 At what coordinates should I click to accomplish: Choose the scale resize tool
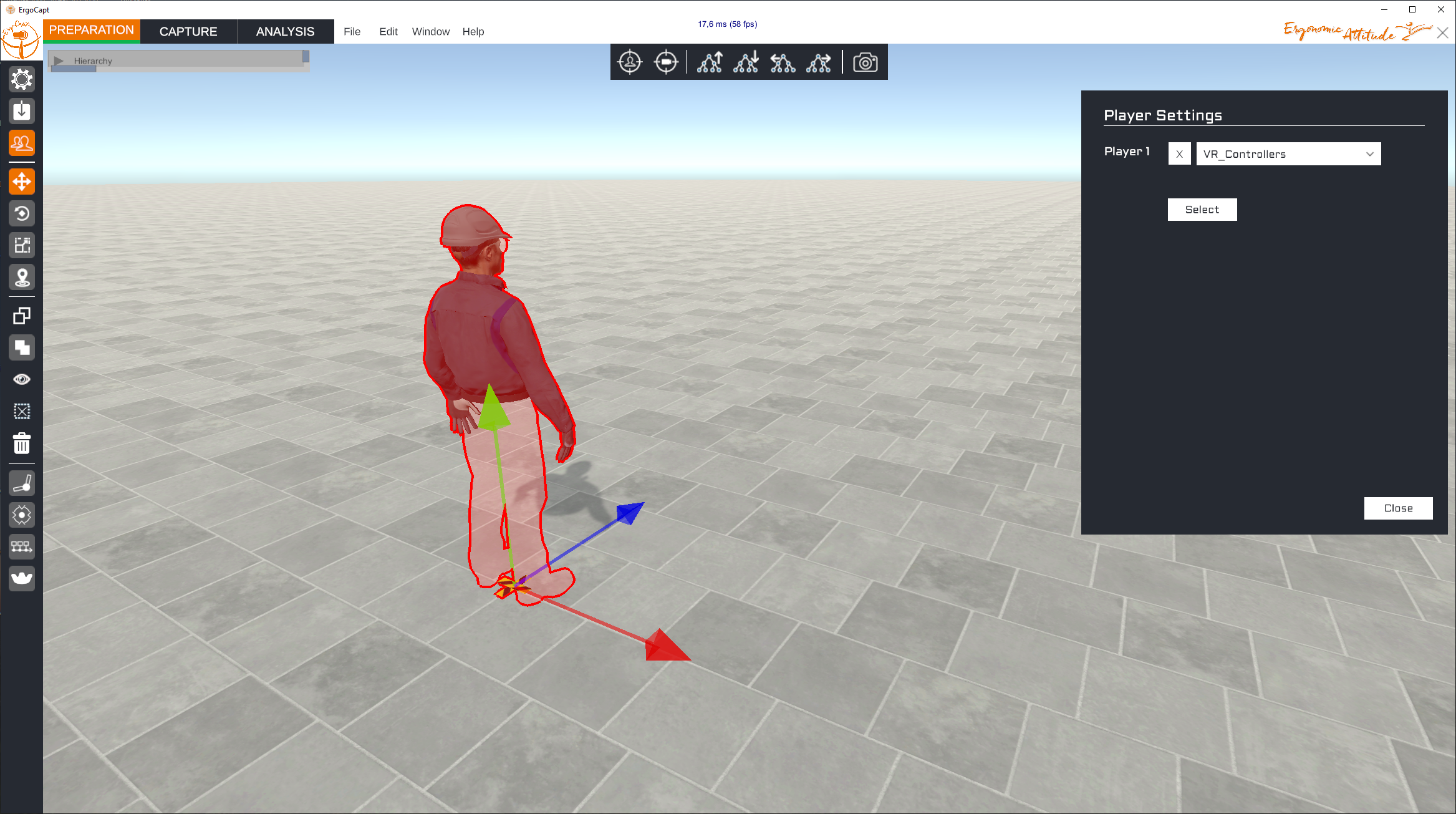tap(22, 245)
